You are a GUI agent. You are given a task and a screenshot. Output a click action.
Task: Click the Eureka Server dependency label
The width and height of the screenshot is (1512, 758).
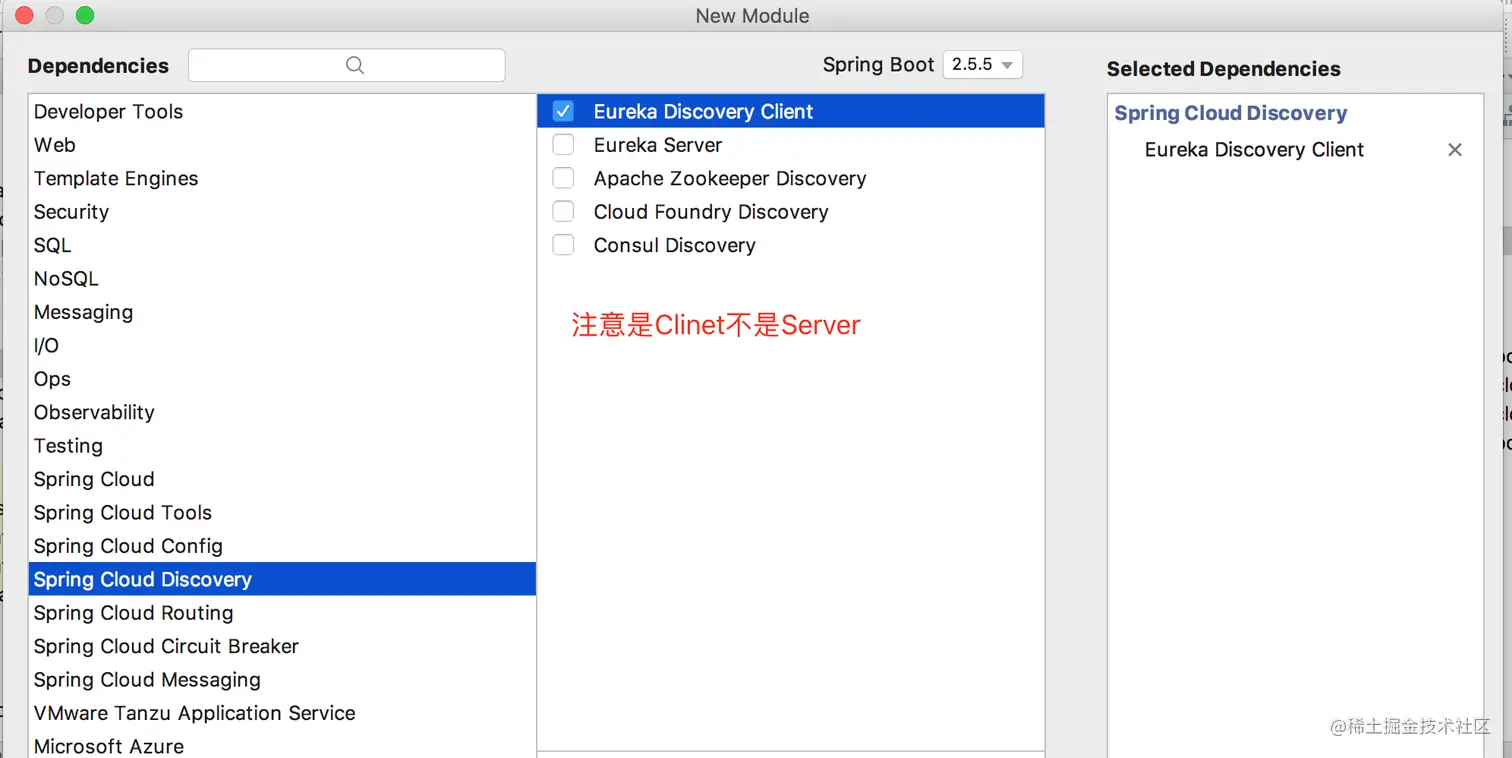[658, 145]
